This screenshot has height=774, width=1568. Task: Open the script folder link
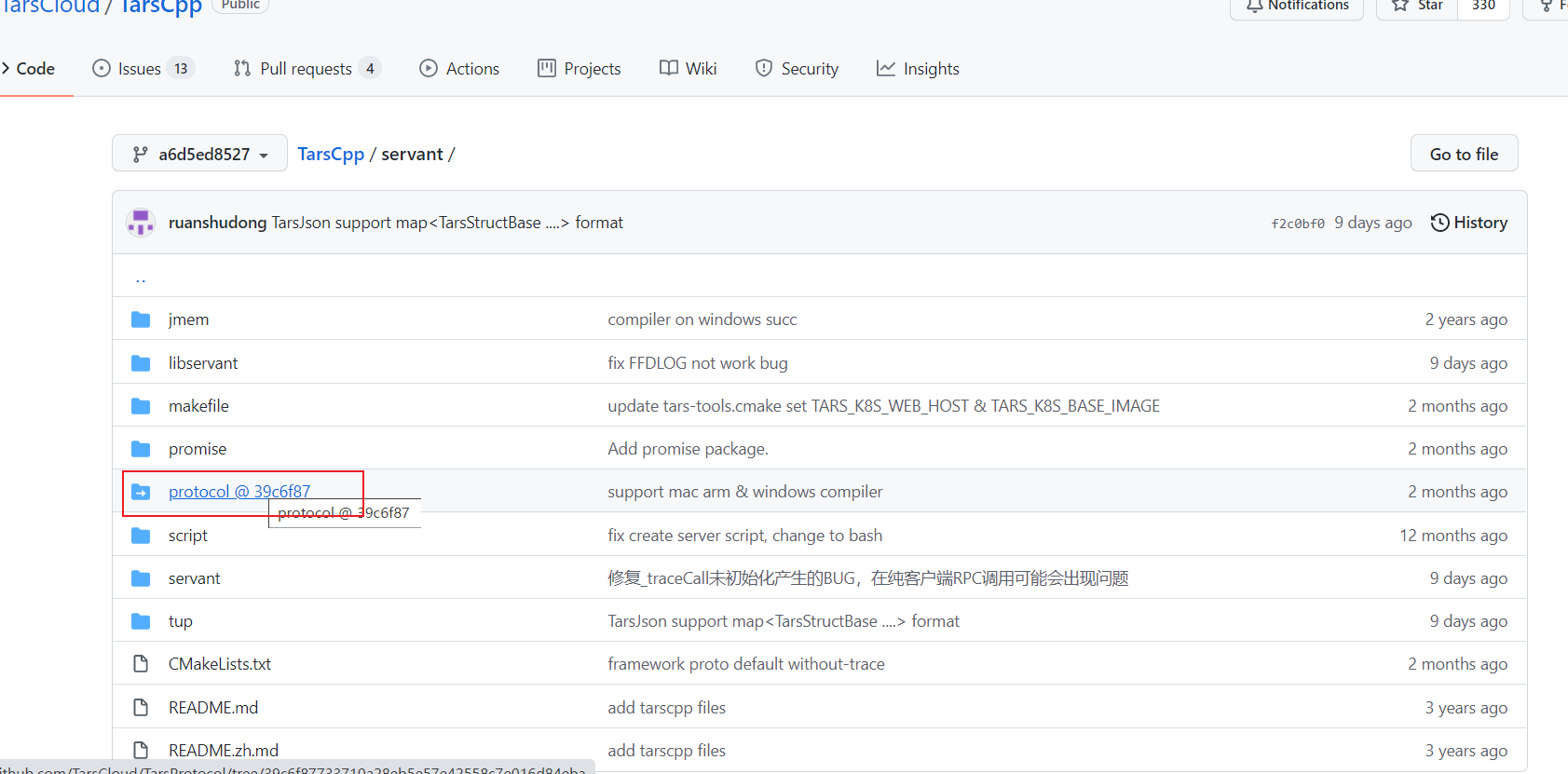click(188, 536)
